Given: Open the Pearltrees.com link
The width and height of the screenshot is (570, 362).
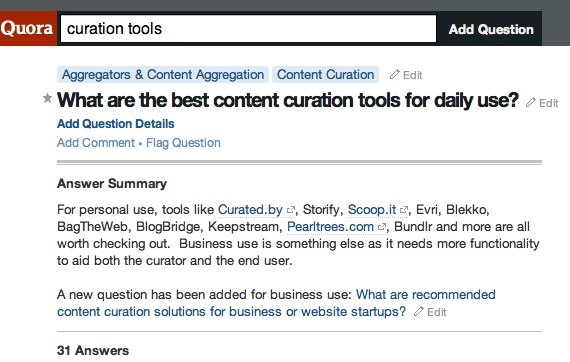Looking at the screenshot, I should (x=330, y=227).
